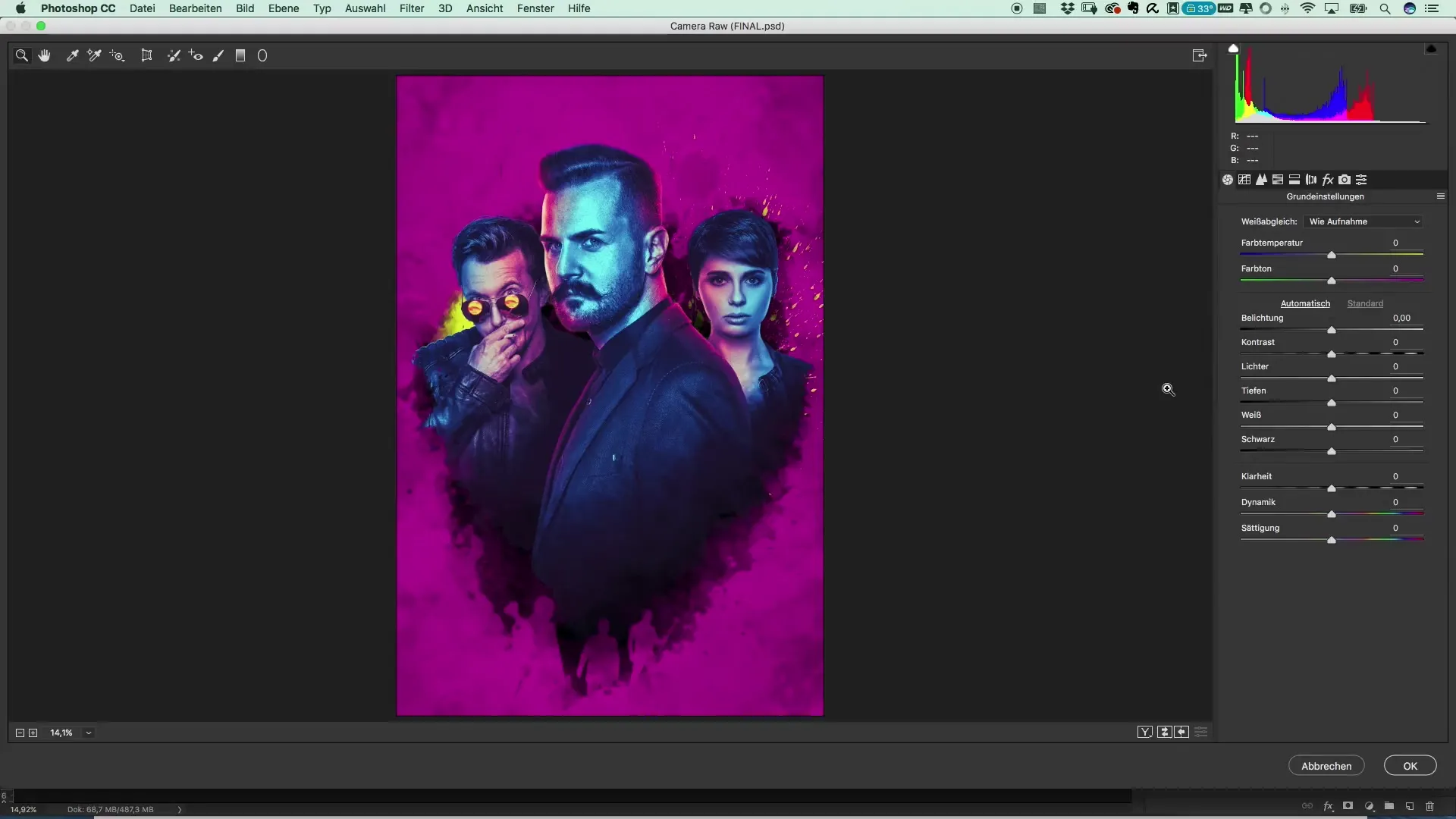The image size is (1456, 819).
Task: Click the Standard link
Action: (1365, 303)
